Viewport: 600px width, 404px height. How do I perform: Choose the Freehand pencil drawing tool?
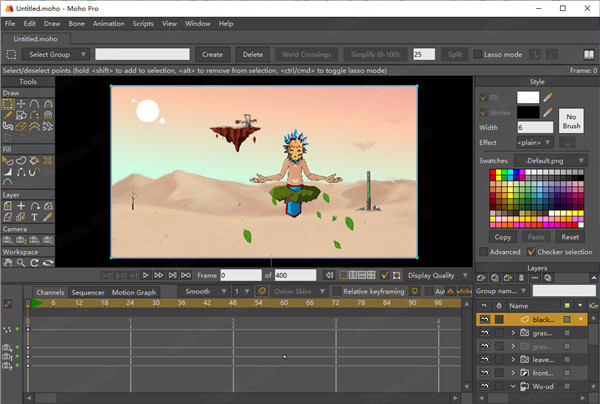tap(8, 115)
